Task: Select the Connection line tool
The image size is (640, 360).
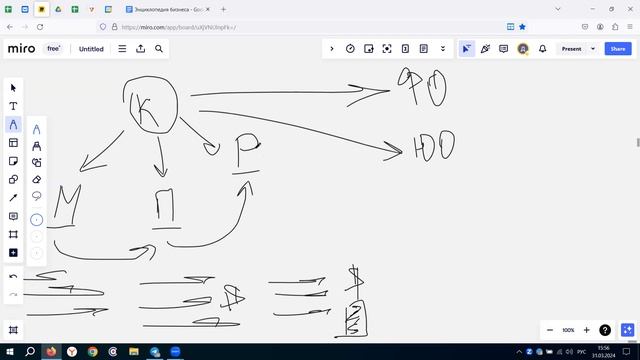Action: [x=13, y=198]
